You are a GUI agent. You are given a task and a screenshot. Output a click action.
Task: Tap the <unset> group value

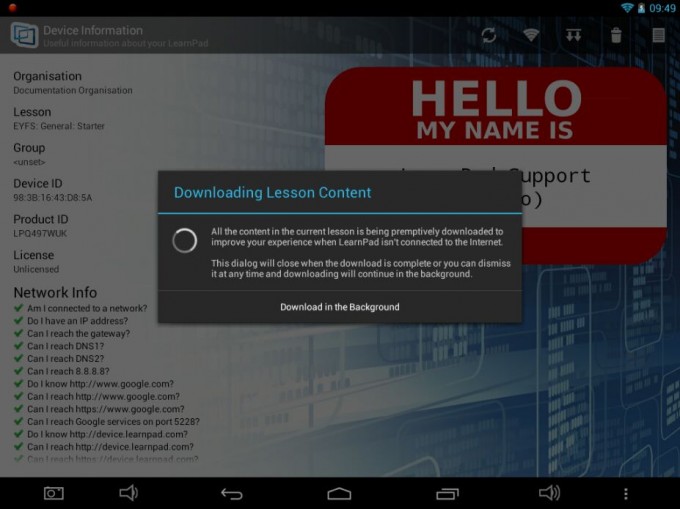29,162
